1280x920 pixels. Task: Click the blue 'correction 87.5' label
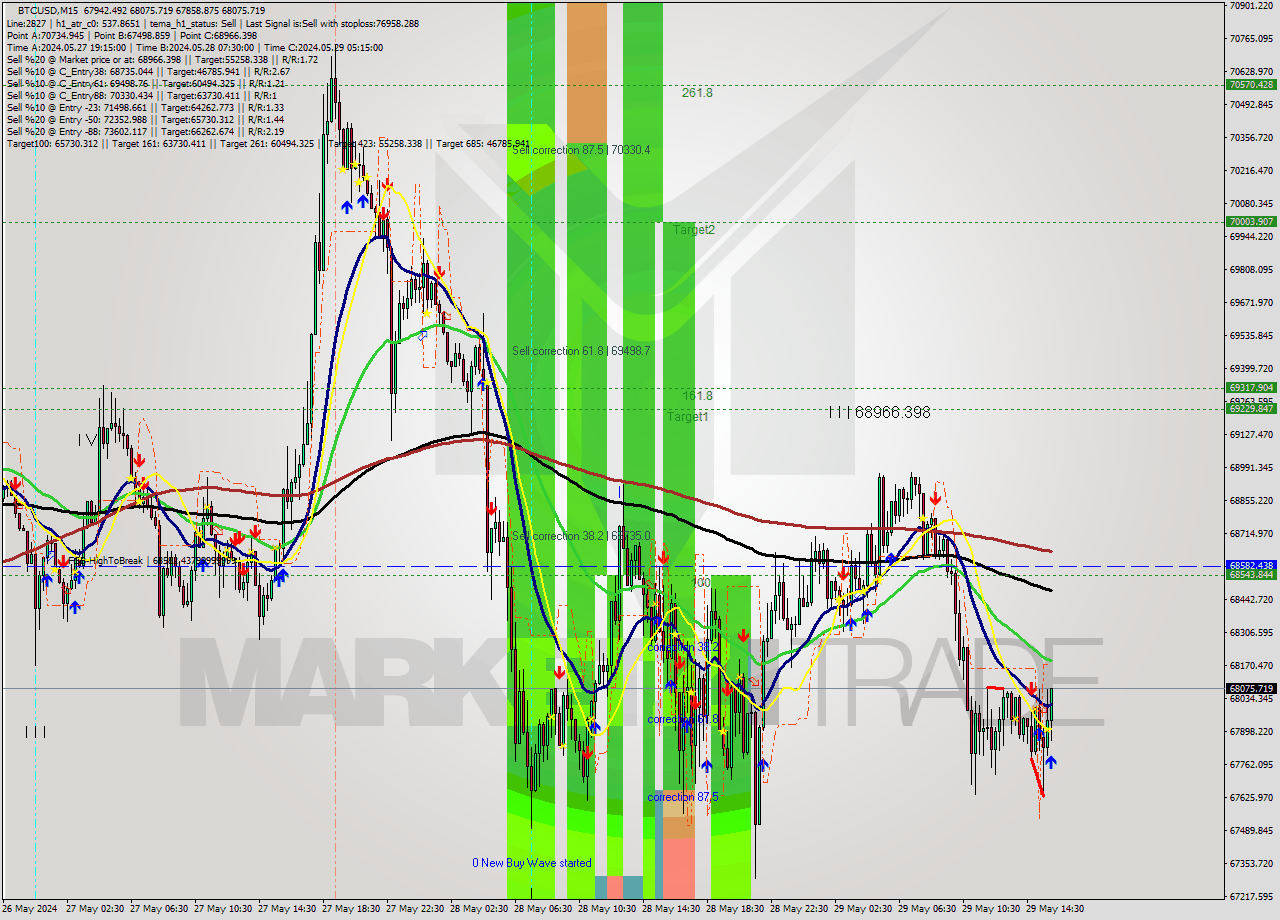click(x=683, y=797)
